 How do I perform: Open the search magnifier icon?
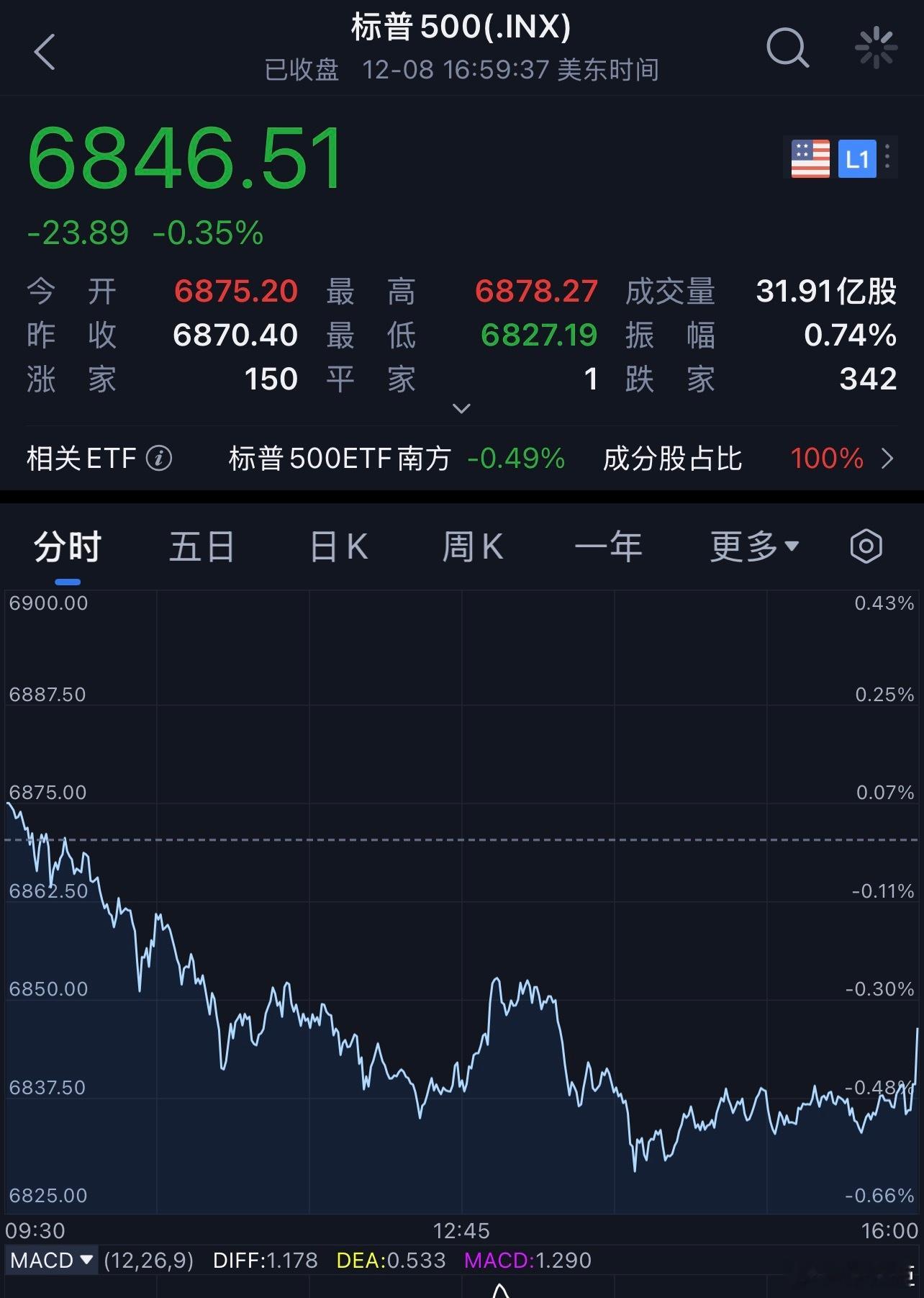click(787, 48)
